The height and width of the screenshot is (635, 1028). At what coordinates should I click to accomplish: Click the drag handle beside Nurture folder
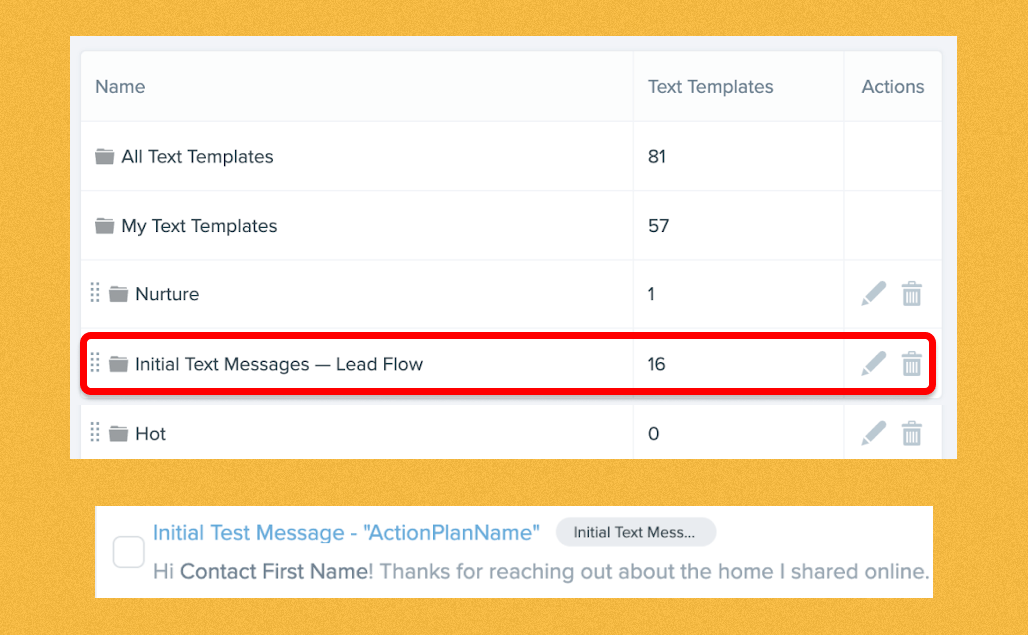96,293
